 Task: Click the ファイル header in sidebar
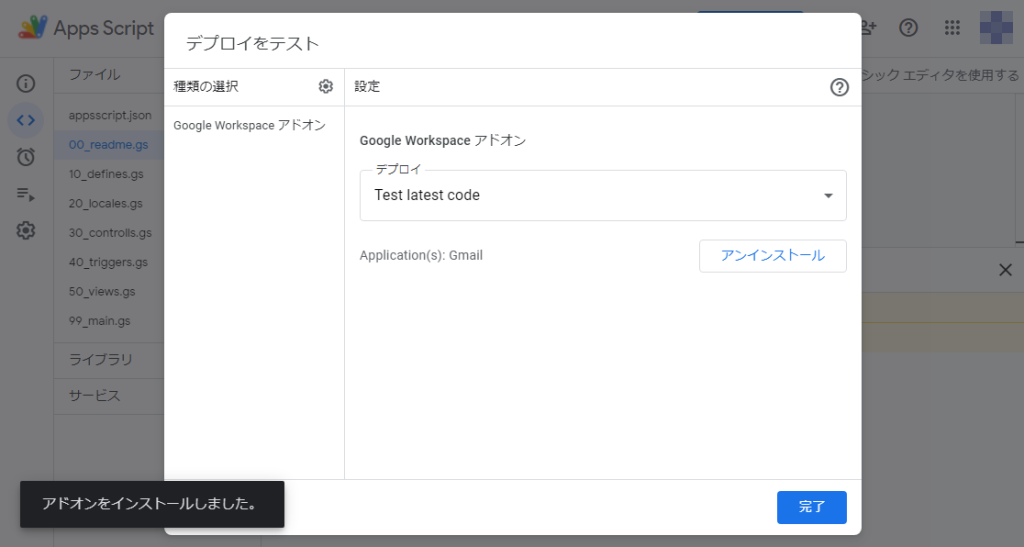pos(95,74)
